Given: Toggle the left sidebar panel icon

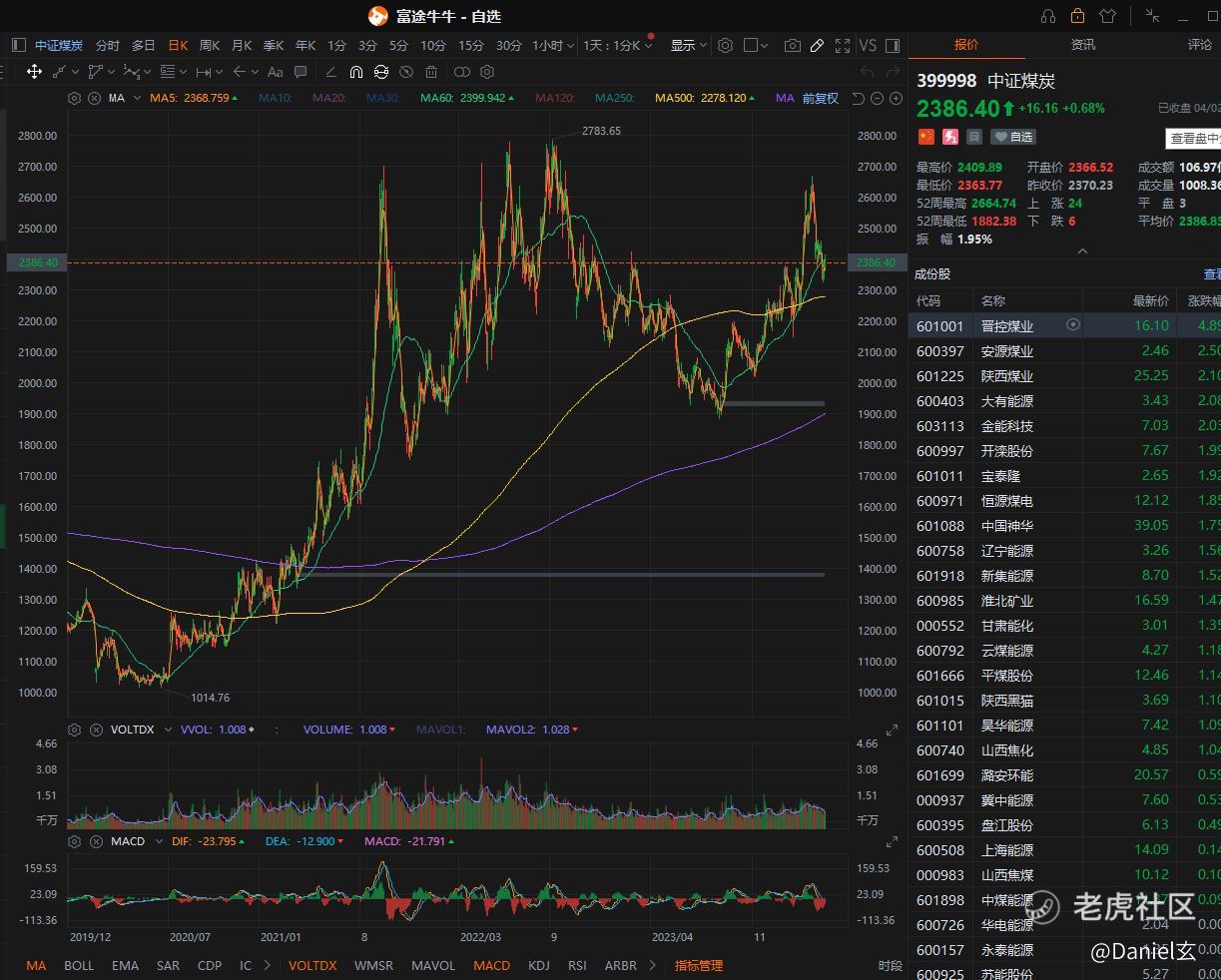Looking at the screenshot, I should point(19,45).
